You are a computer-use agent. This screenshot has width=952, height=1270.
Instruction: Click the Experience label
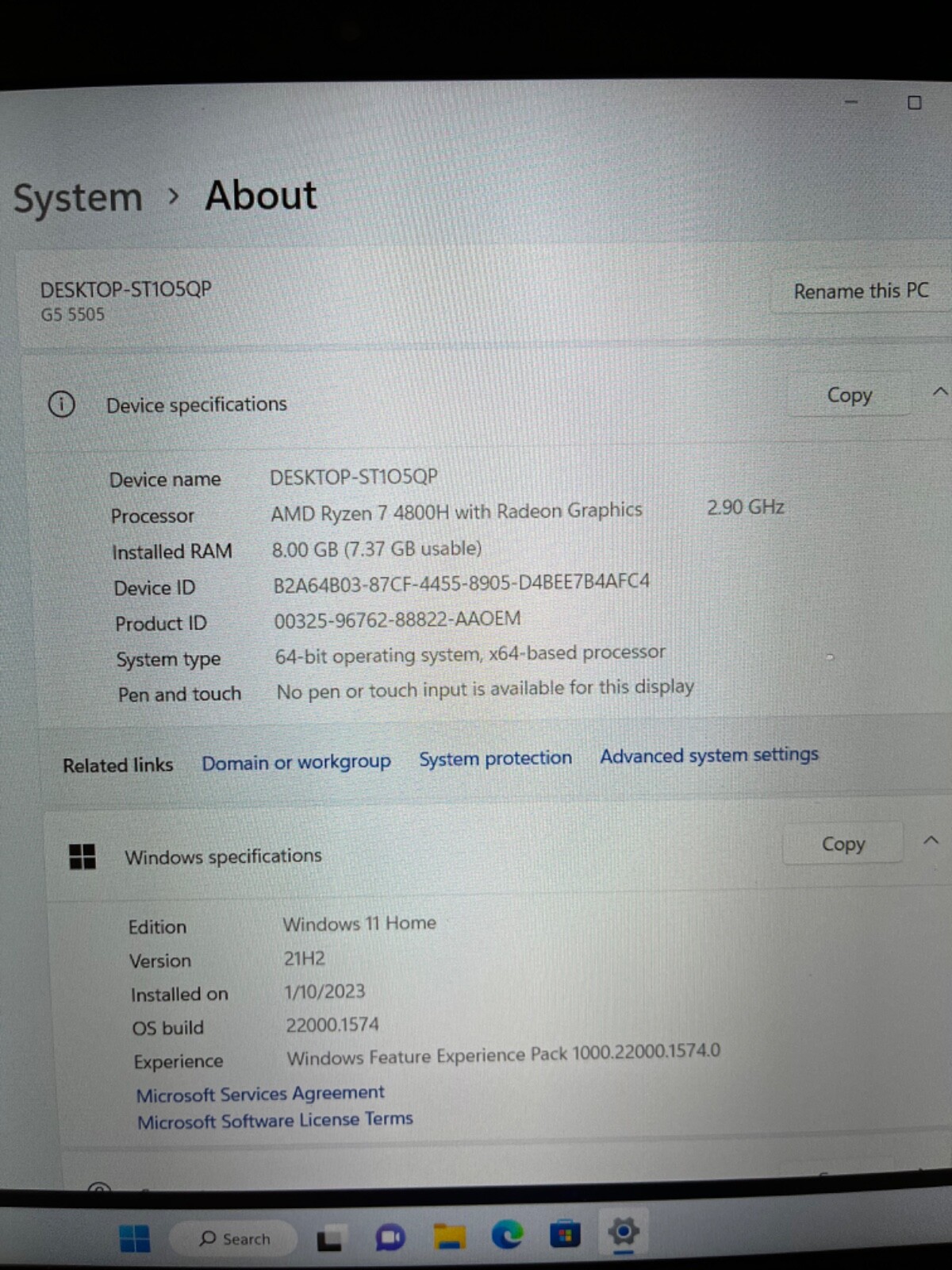click(178, 1062)
